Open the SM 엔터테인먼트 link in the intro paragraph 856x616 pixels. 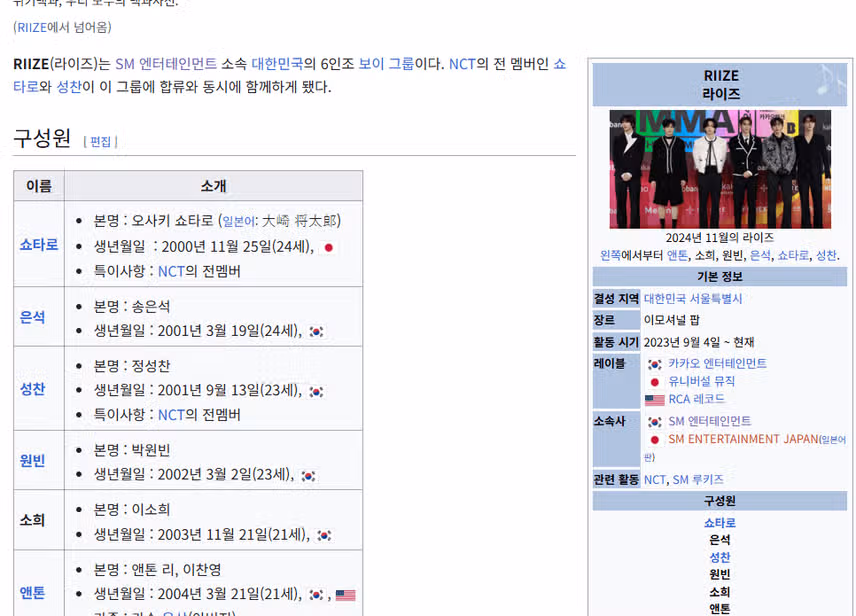point(166,64)
